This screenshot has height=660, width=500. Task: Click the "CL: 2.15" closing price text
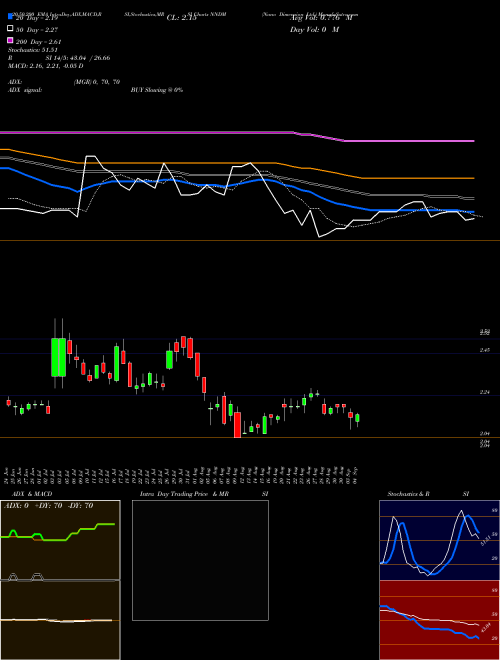click(x=182, y=18)
